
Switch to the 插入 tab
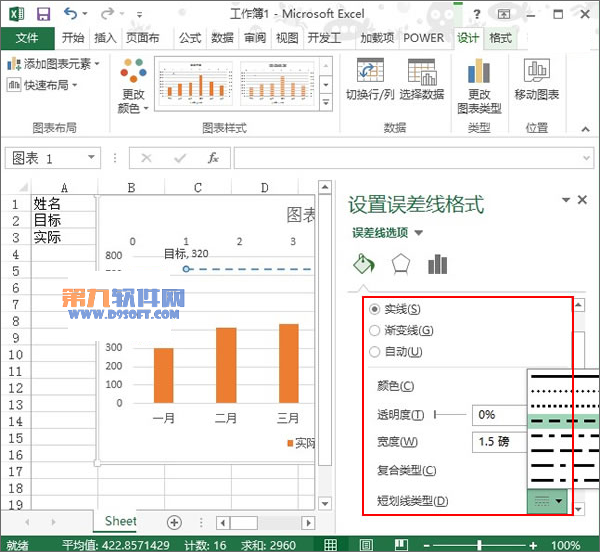pyautogui.click(x=105, y=38)
